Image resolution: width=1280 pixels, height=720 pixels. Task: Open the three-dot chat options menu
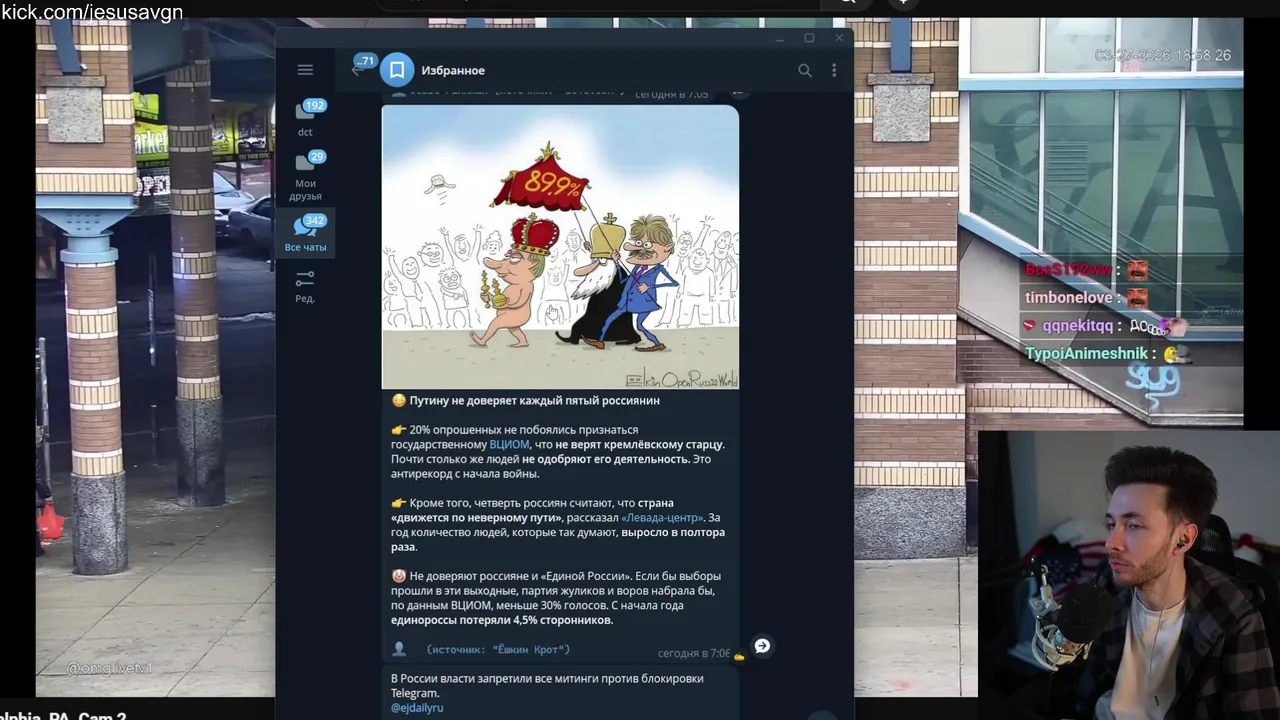pyautogui.click(x=834, y=70)
